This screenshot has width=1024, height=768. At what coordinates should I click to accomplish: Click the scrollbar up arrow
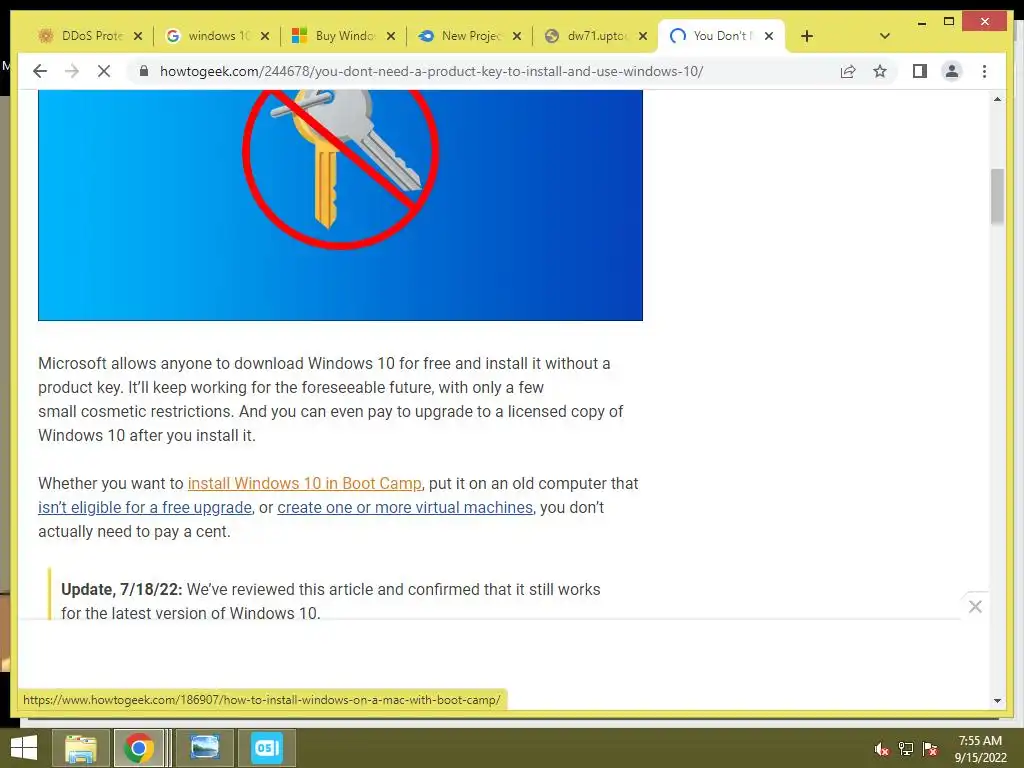(x=997, y=99)
